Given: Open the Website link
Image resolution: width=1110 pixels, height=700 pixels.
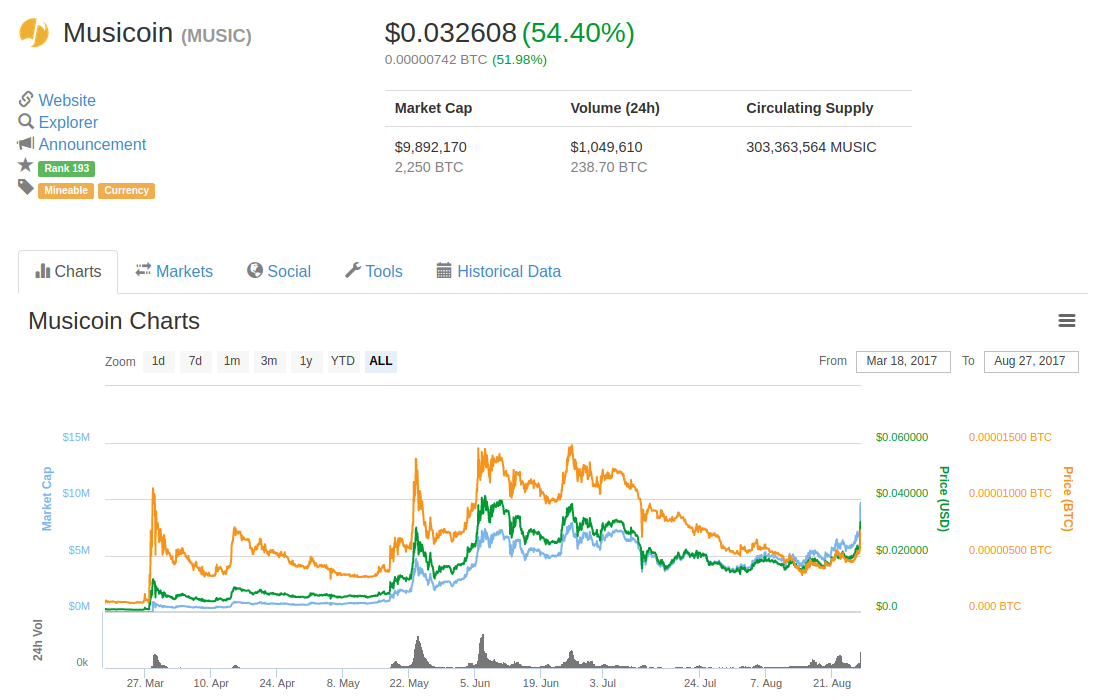Looking at the screenshot, I should 67,101.
